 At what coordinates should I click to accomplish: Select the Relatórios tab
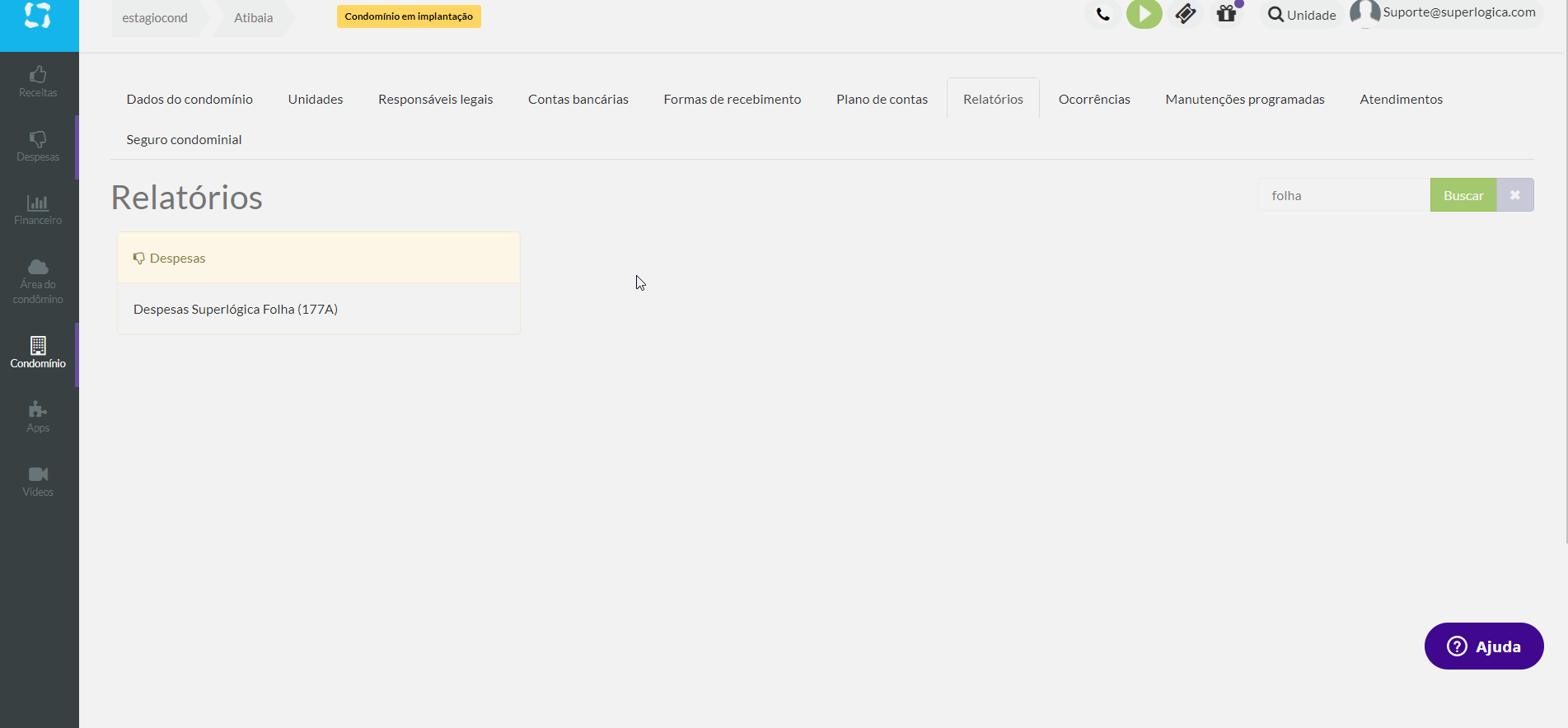coord(993,99)
